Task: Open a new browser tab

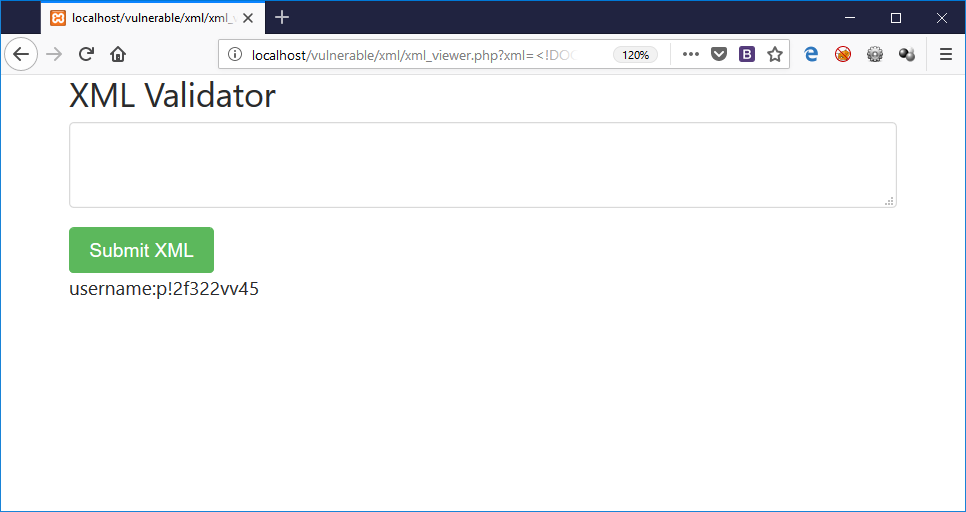Action: coord(282,17)
